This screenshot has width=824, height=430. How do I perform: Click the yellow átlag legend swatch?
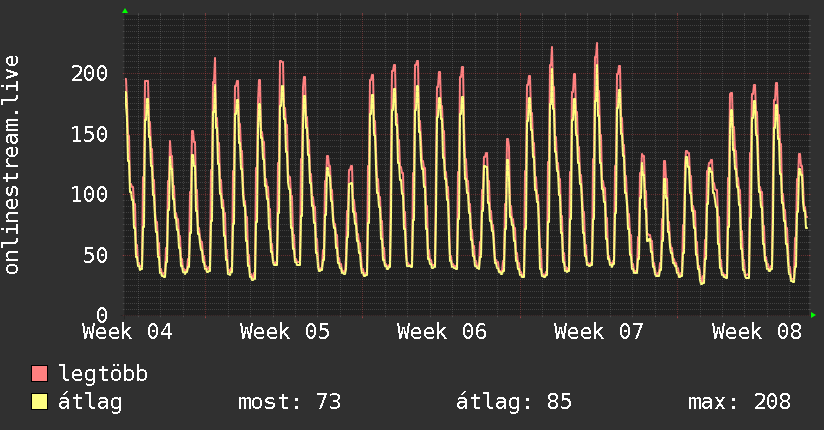(x=39, y=401)
